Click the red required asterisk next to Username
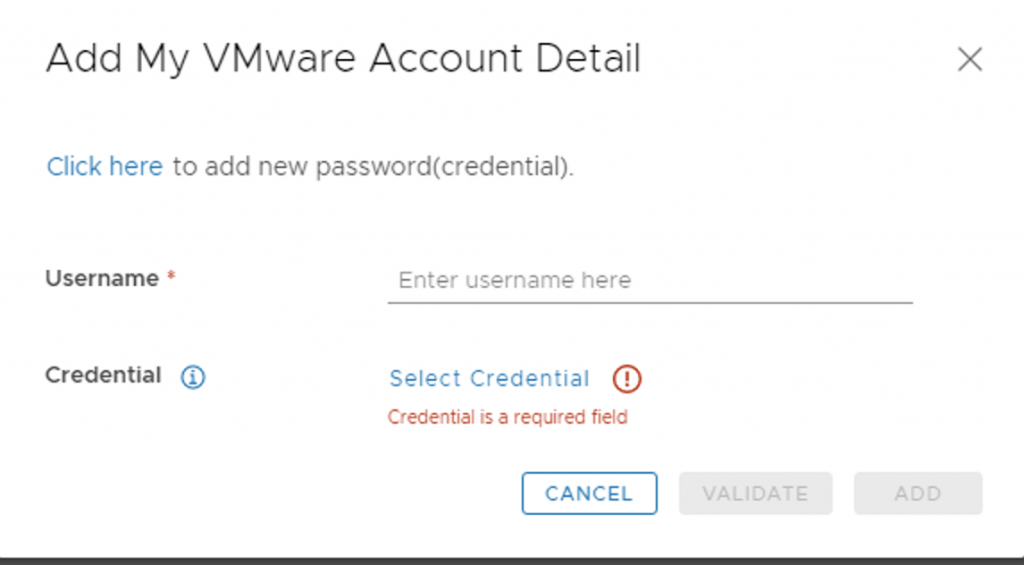Screen dimensions: 1024x565 (171, 279)
